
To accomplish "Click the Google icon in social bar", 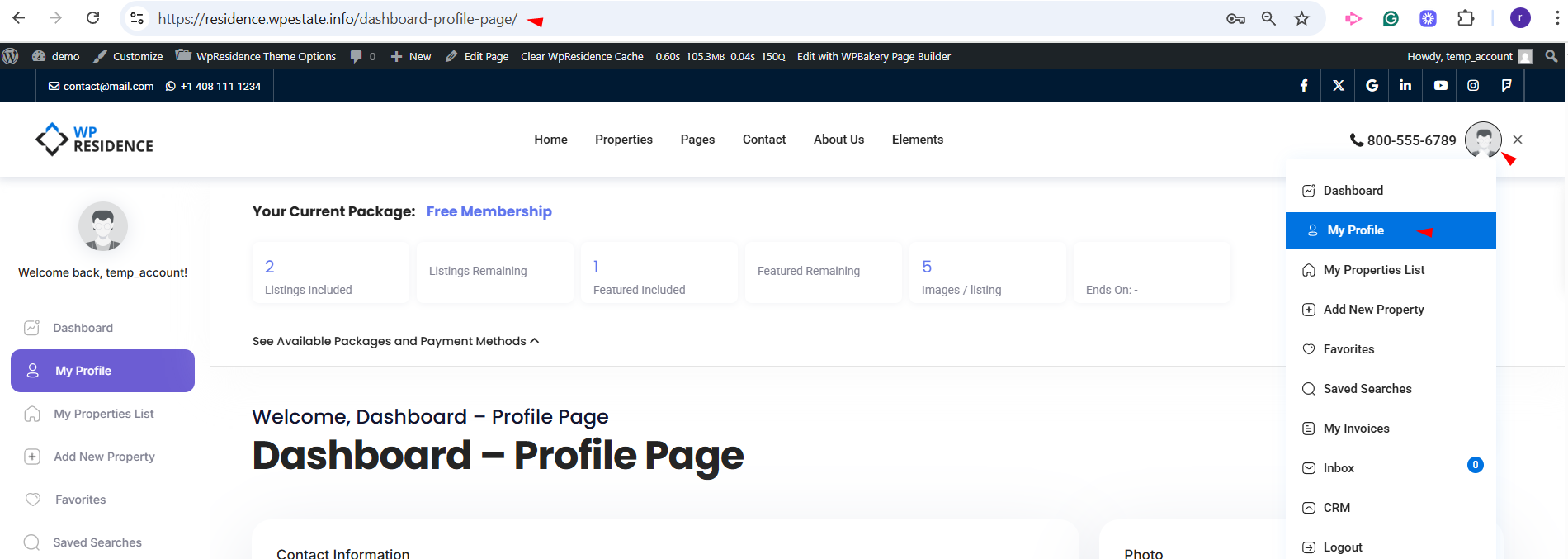I will (x=1372, y=86).
